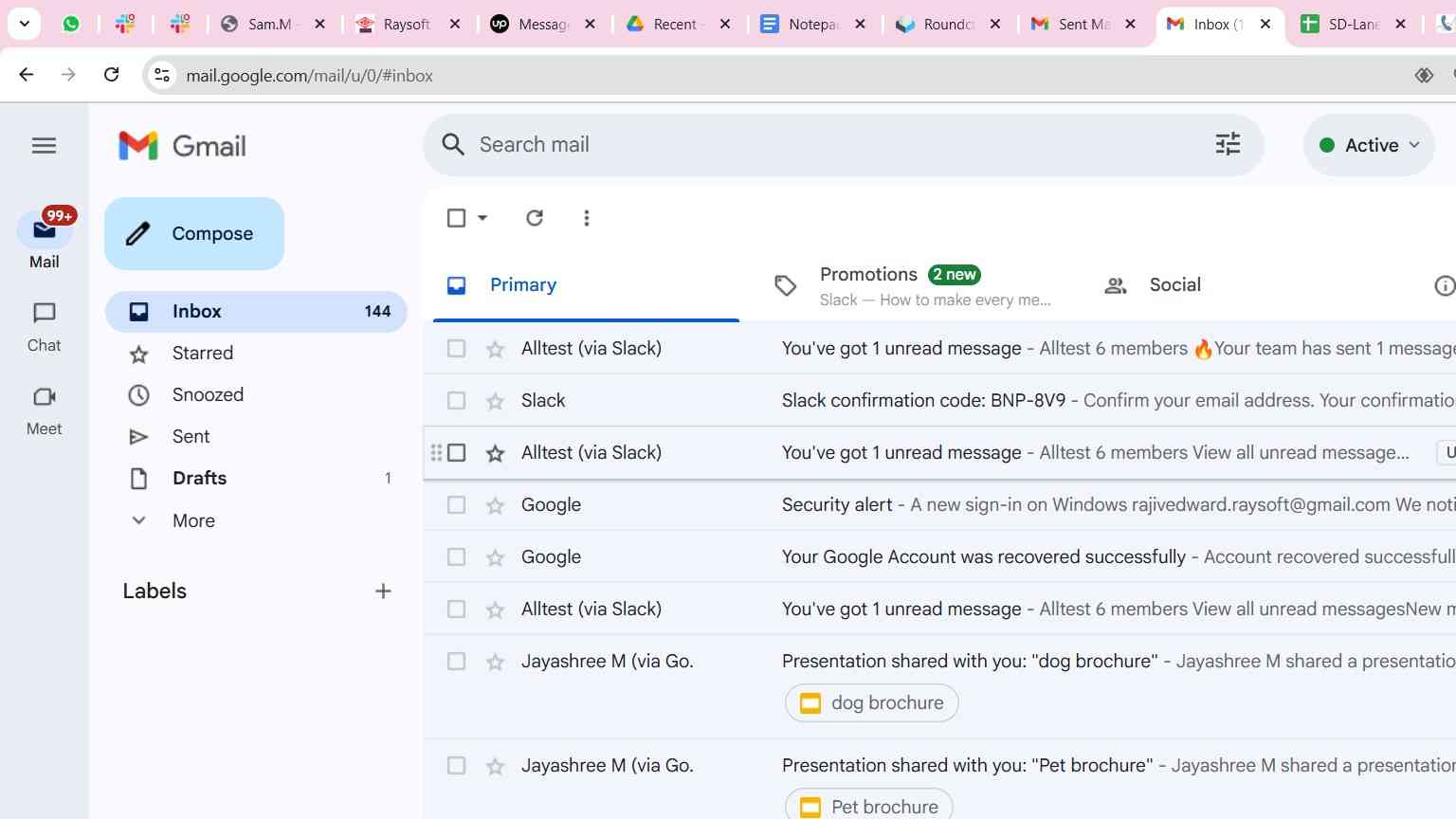The width and height of the screenshot is (1456, 819).
Task: Create new label with plus icon
Action: (x=383, y=591)
